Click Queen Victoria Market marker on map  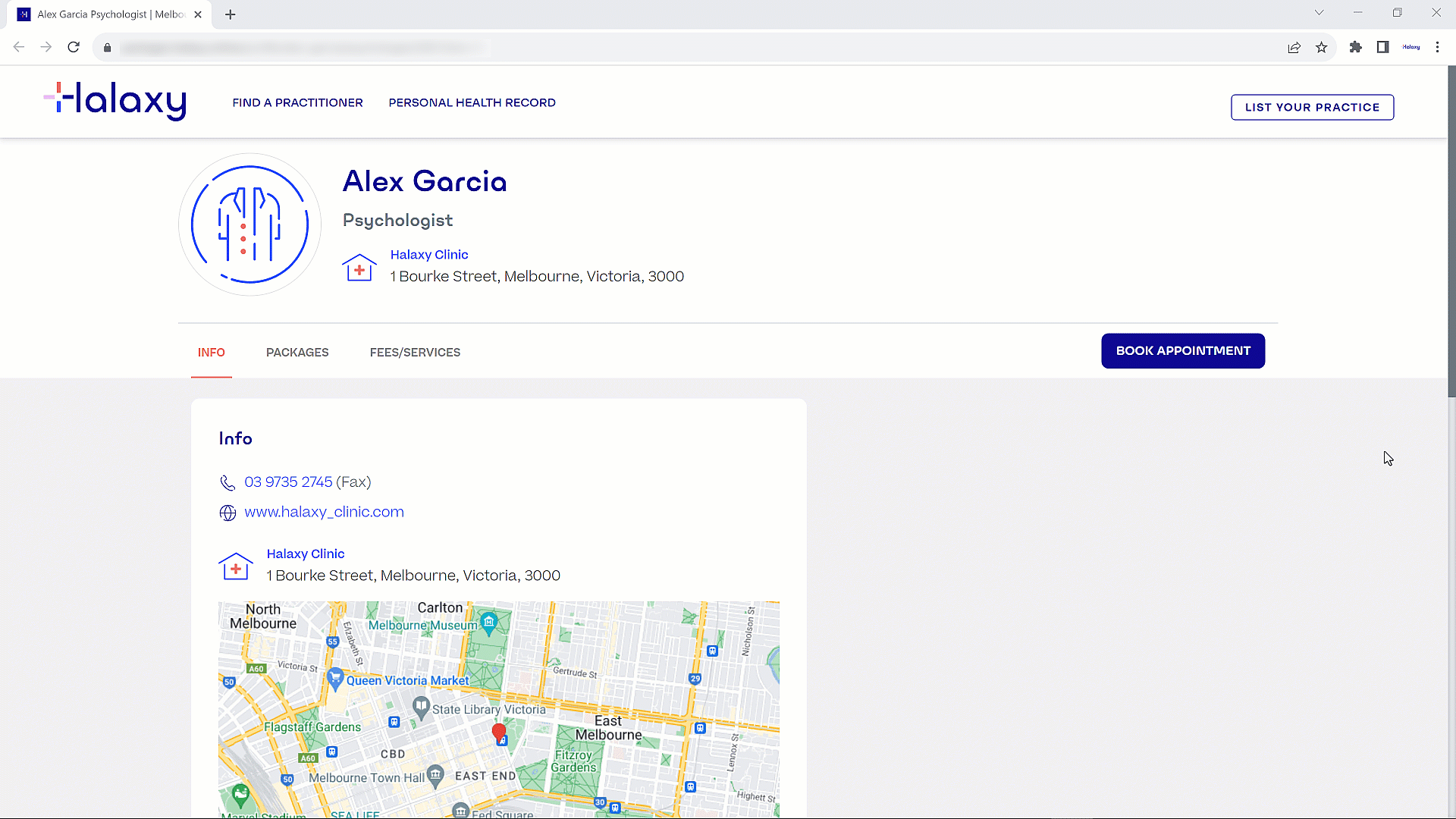coord(335,677)
